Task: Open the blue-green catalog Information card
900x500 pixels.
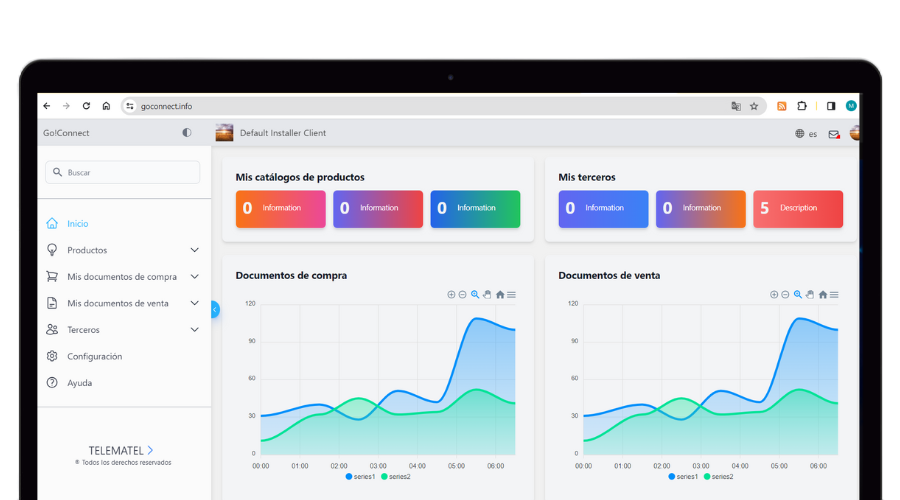Action: 475,209
